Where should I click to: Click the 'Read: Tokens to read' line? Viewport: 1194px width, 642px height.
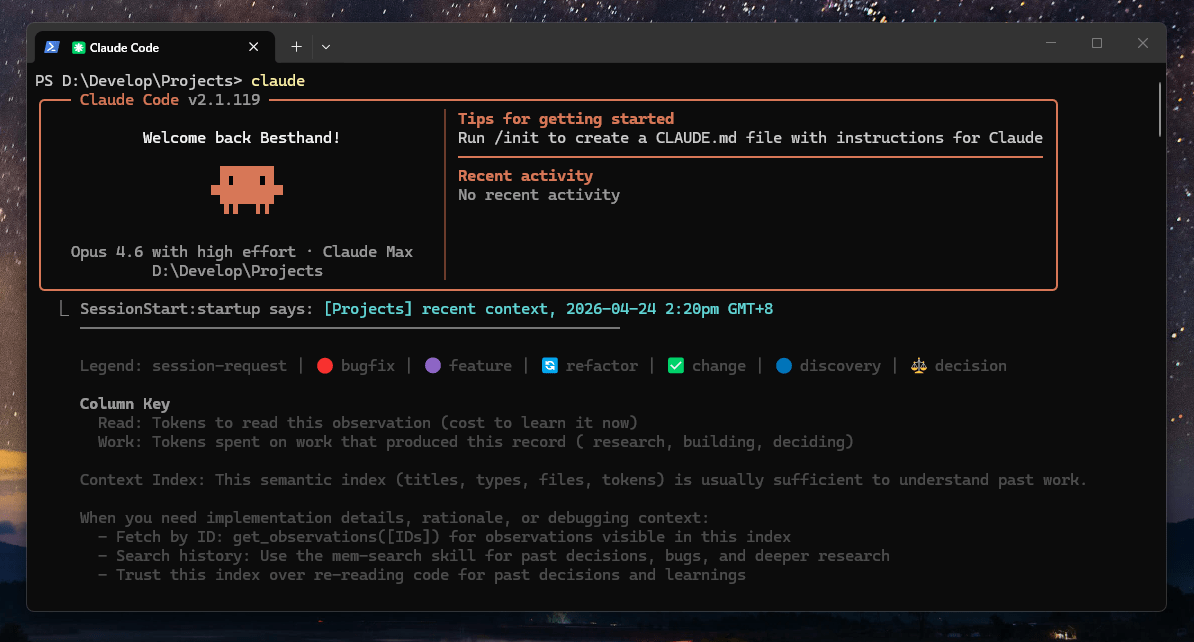coord(368,423)
